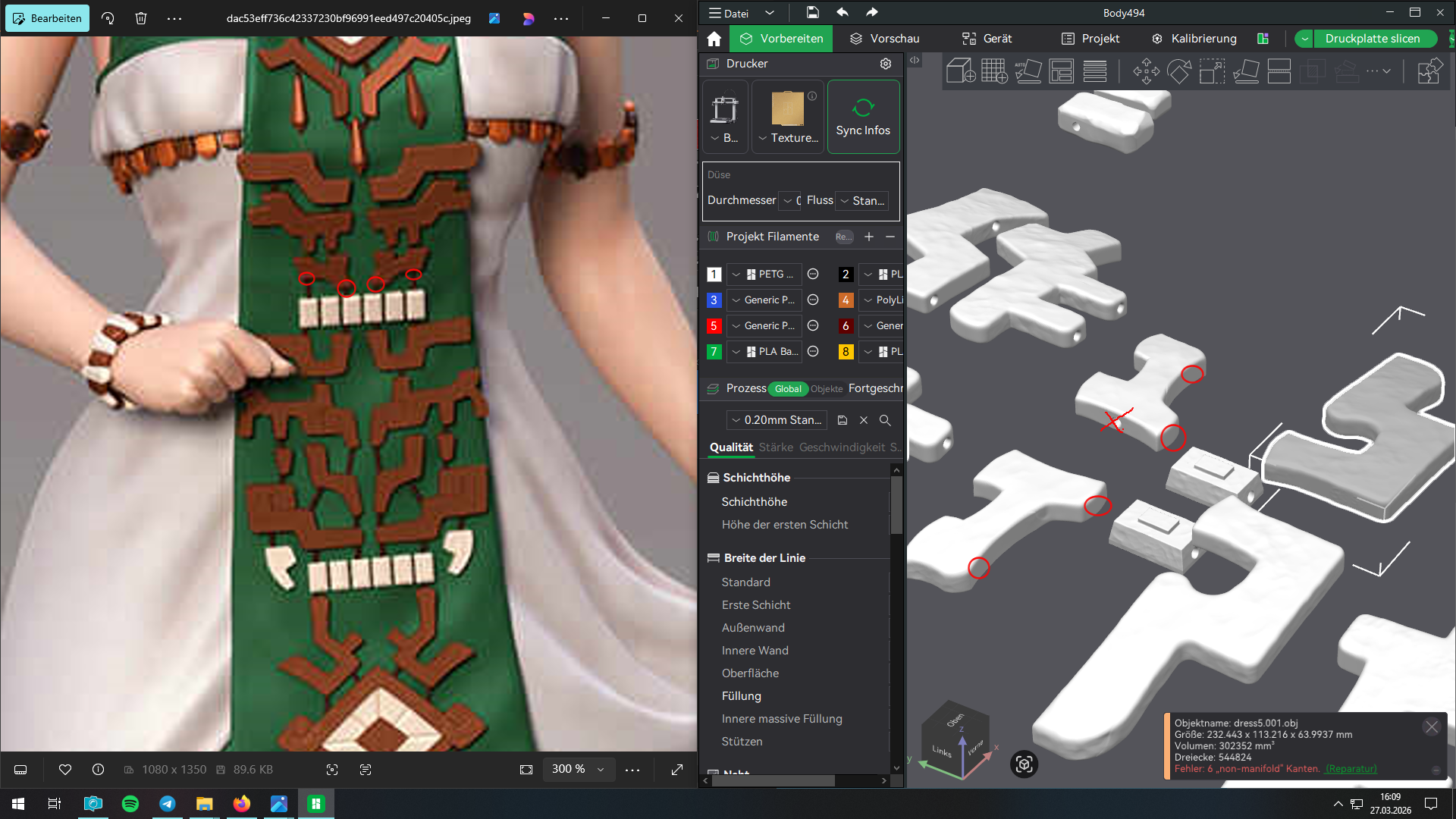Delete image in Photos viewer
The width and height of the screenshot is (1456, 819).
click(141, 18)
